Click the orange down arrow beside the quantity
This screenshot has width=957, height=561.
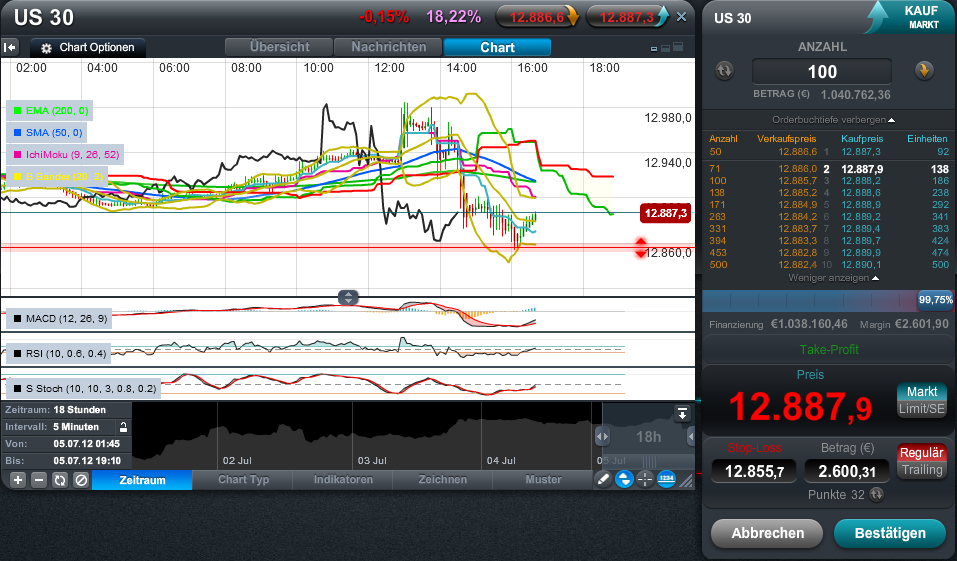click(924, 71)
